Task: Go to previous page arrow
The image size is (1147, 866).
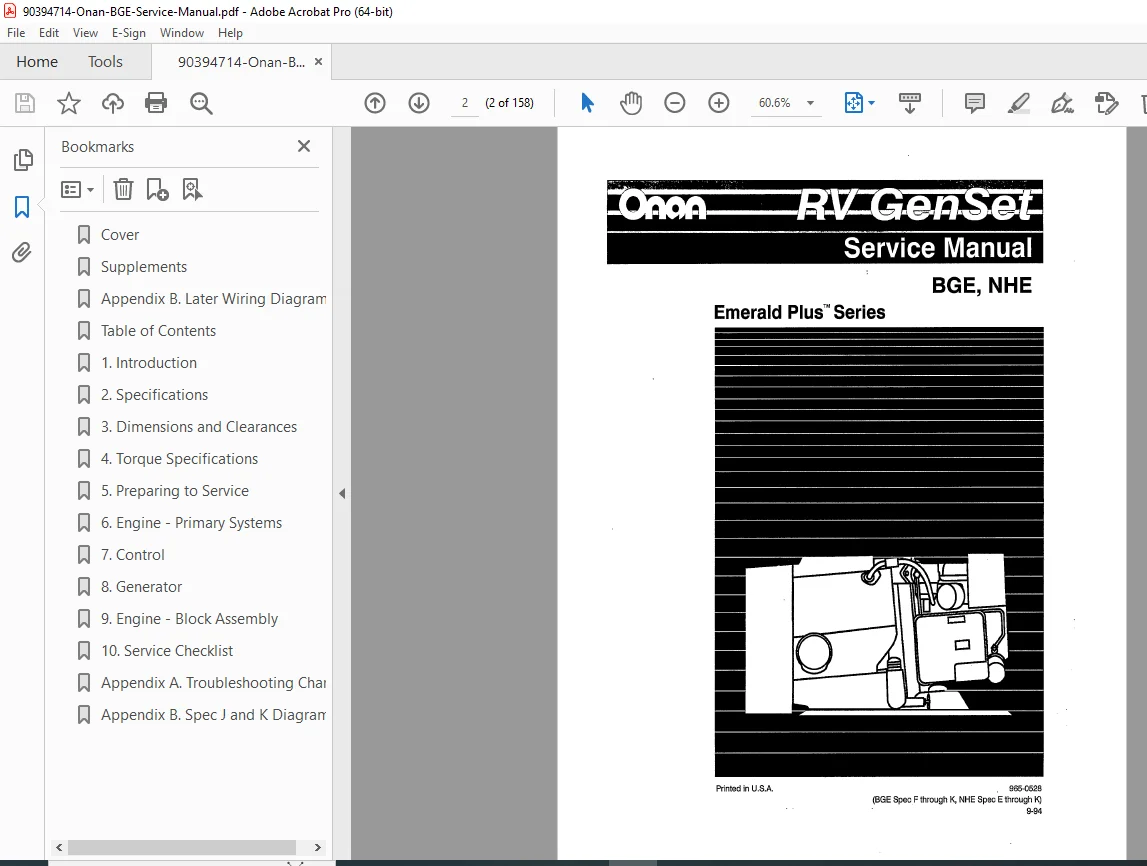Action: pos(375,103)
